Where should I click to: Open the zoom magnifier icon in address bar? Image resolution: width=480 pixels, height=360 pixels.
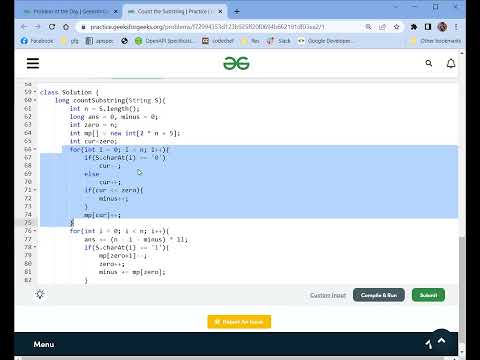click(368, 27)
